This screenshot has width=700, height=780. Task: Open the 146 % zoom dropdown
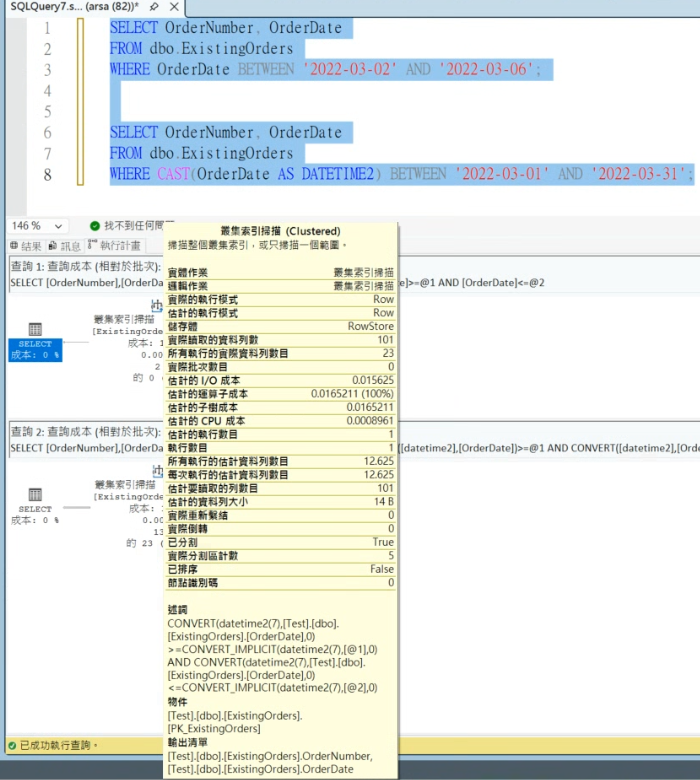58,226
